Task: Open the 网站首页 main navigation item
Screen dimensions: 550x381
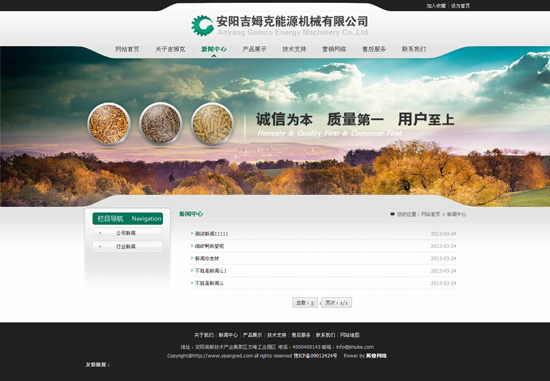Action: [x=127, y=49]
